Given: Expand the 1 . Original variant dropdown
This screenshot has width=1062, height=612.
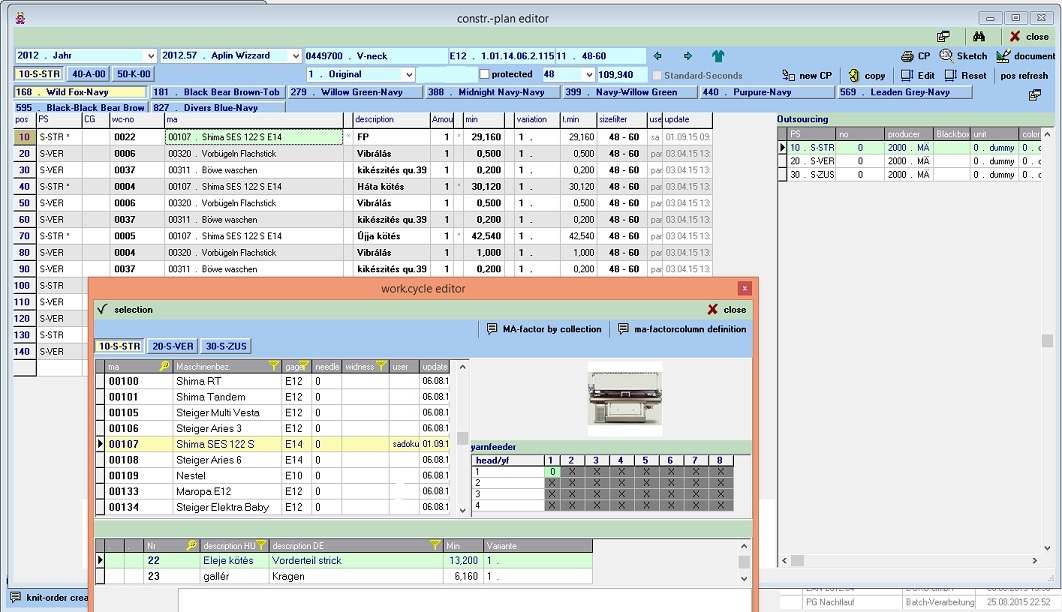Looking at the screenshot, I should [408, 75].
